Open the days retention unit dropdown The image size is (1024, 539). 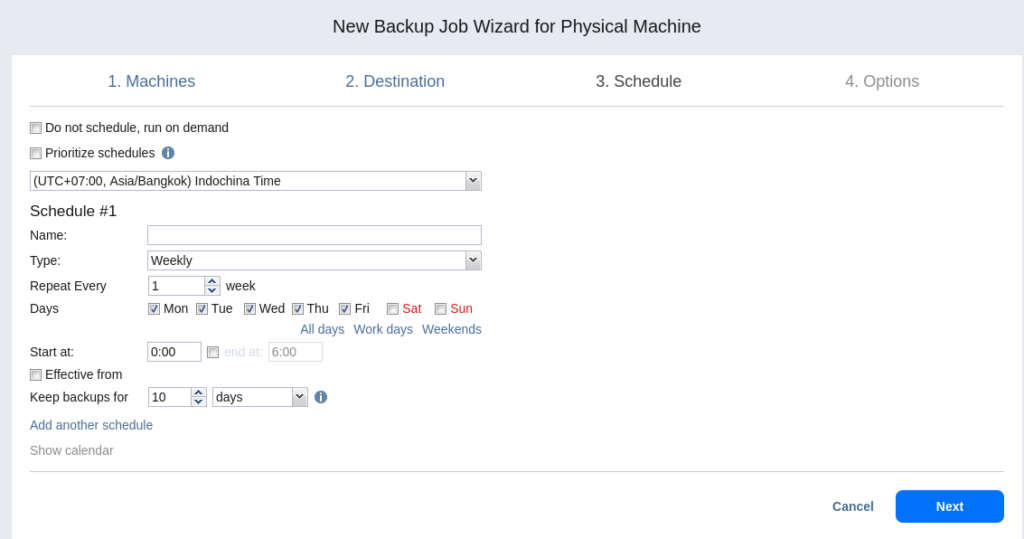299,397
